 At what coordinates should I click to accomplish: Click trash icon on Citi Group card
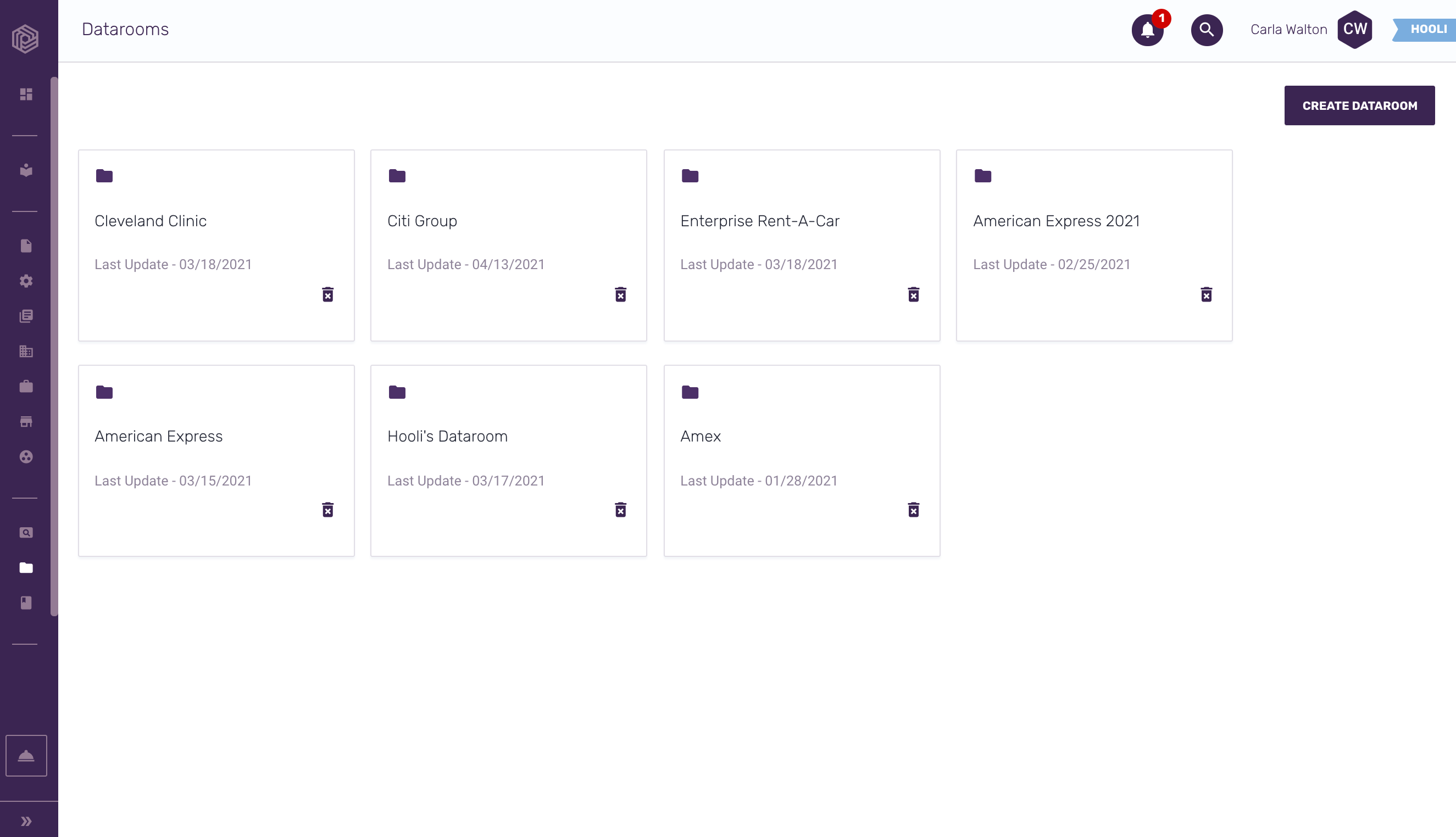click(620, 294)
